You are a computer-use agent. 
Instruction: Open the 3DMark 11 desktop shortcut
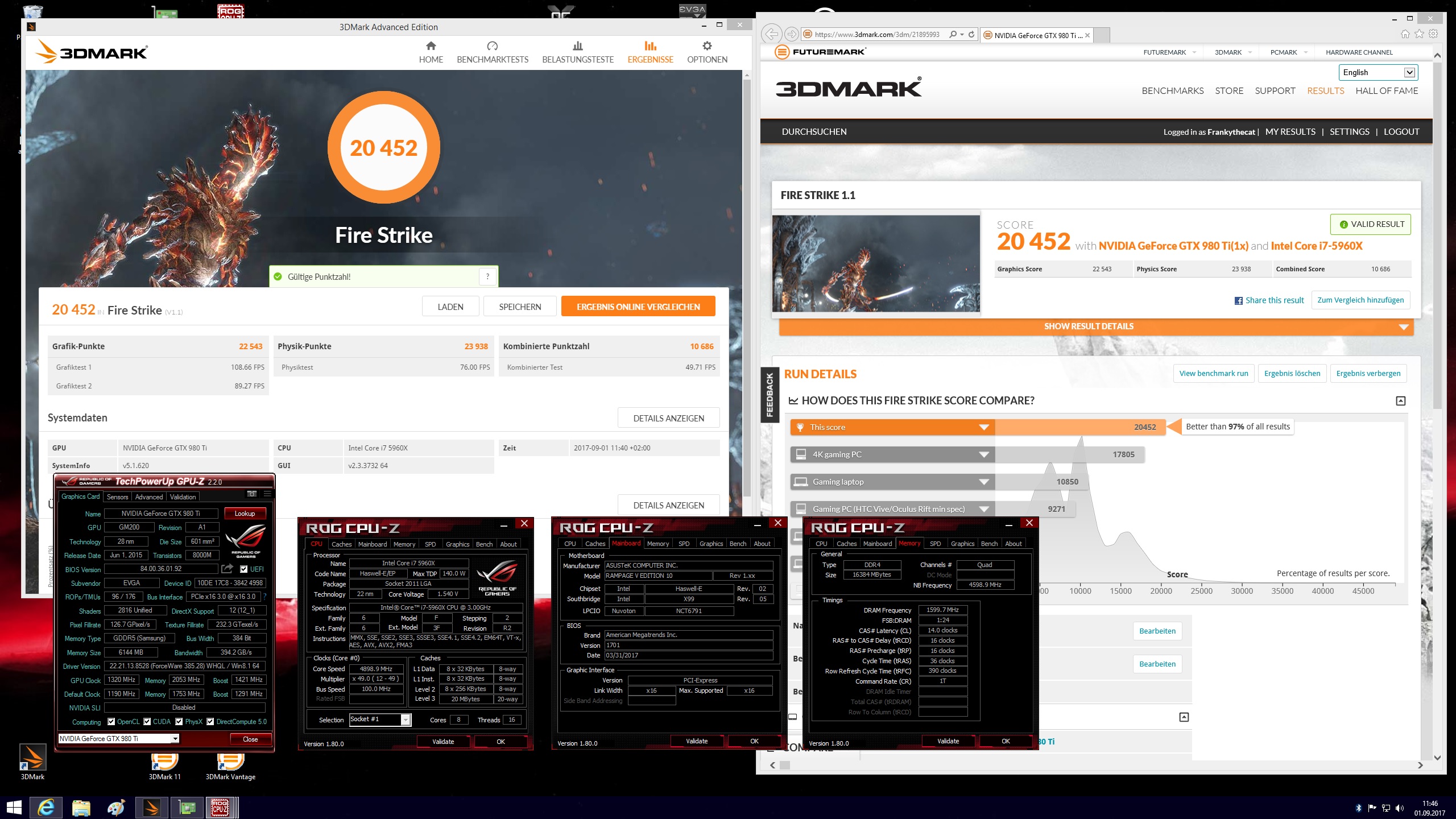pos(165,767)
